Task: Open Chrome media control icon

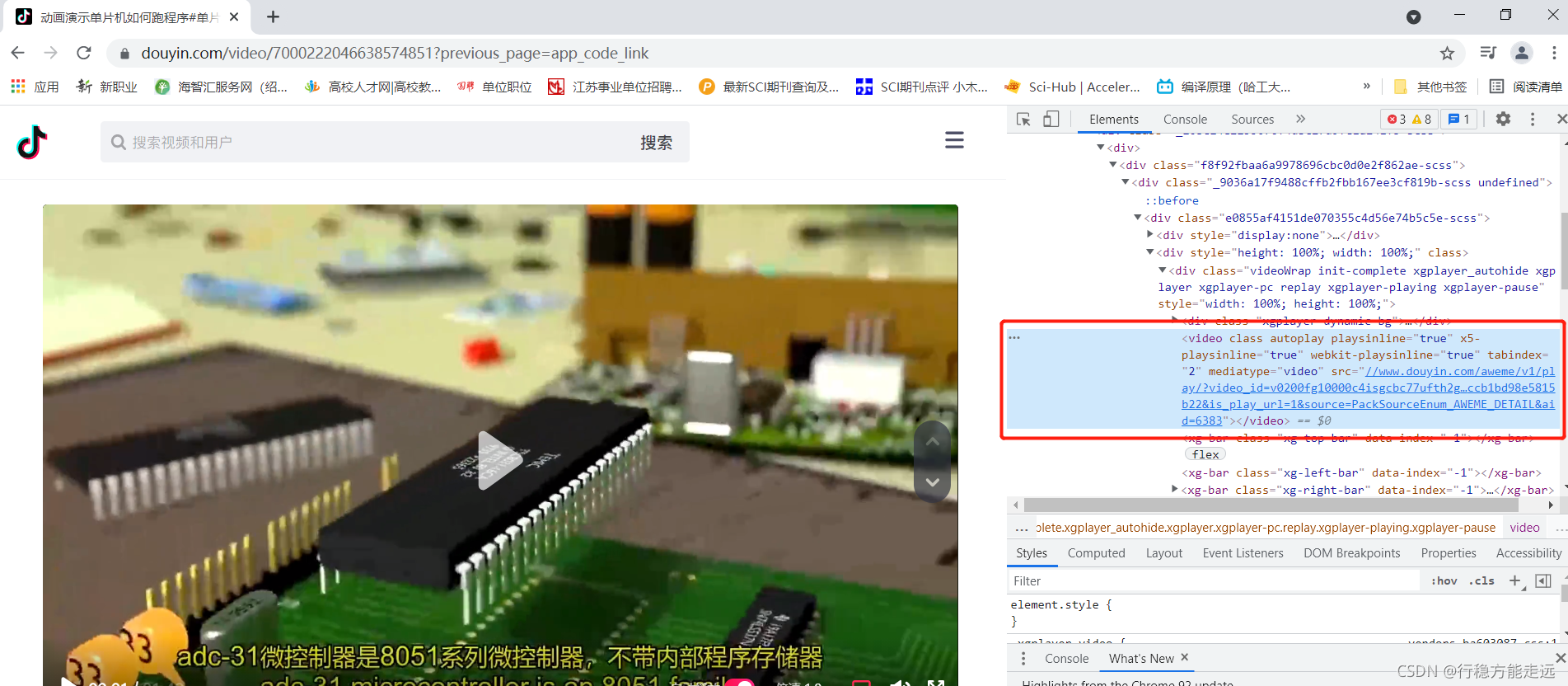Action: [x=1487, y=53]
